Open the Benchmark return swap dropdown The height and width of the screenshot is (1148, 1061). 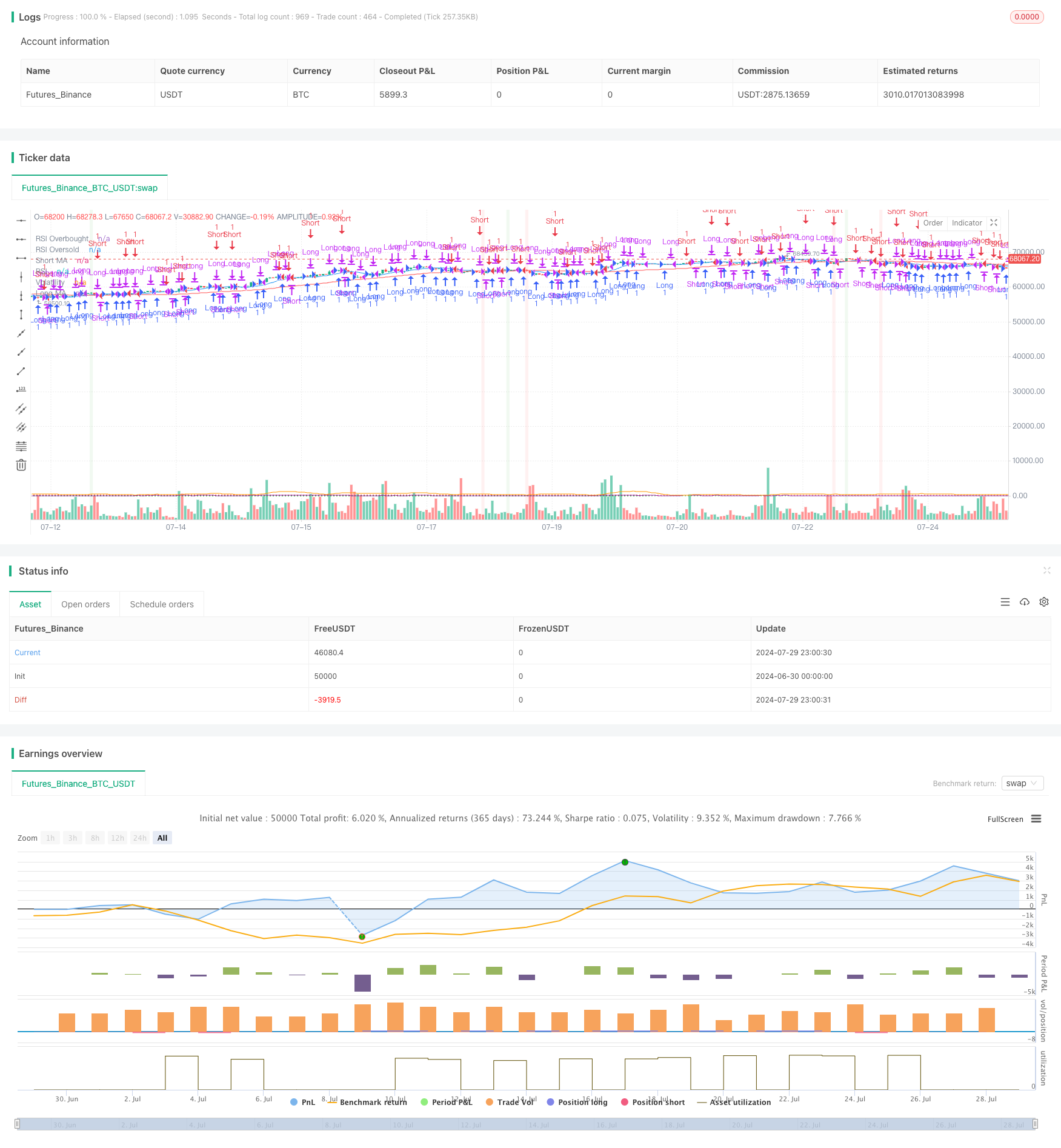tap(1022, 783)
